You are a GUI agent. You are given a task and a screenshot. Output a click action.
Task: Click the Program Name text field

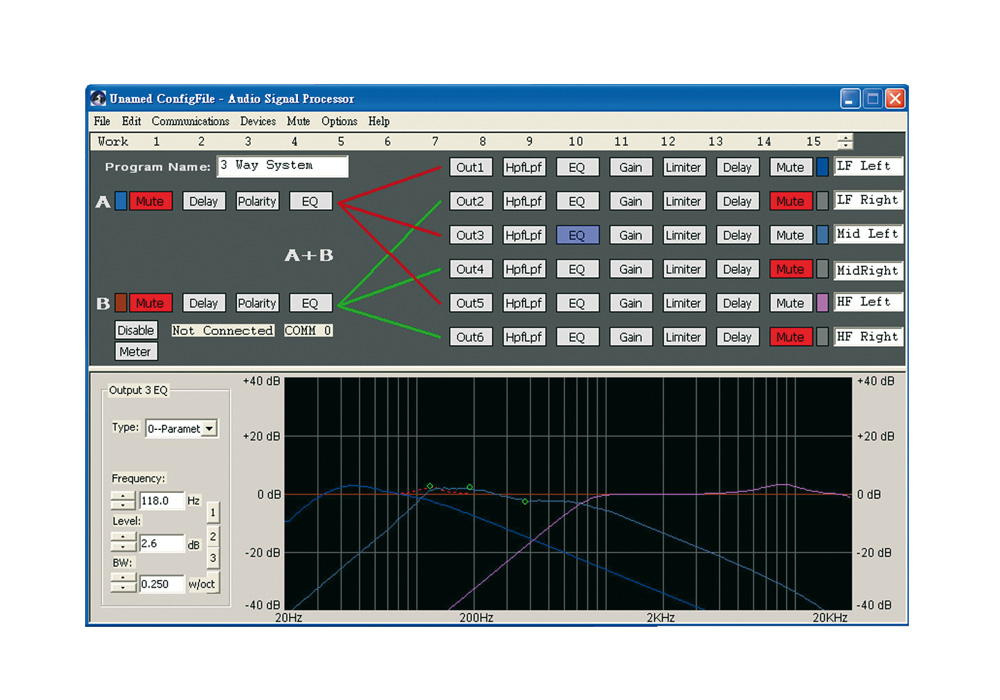pyautogui.click(x=282, y=166)
